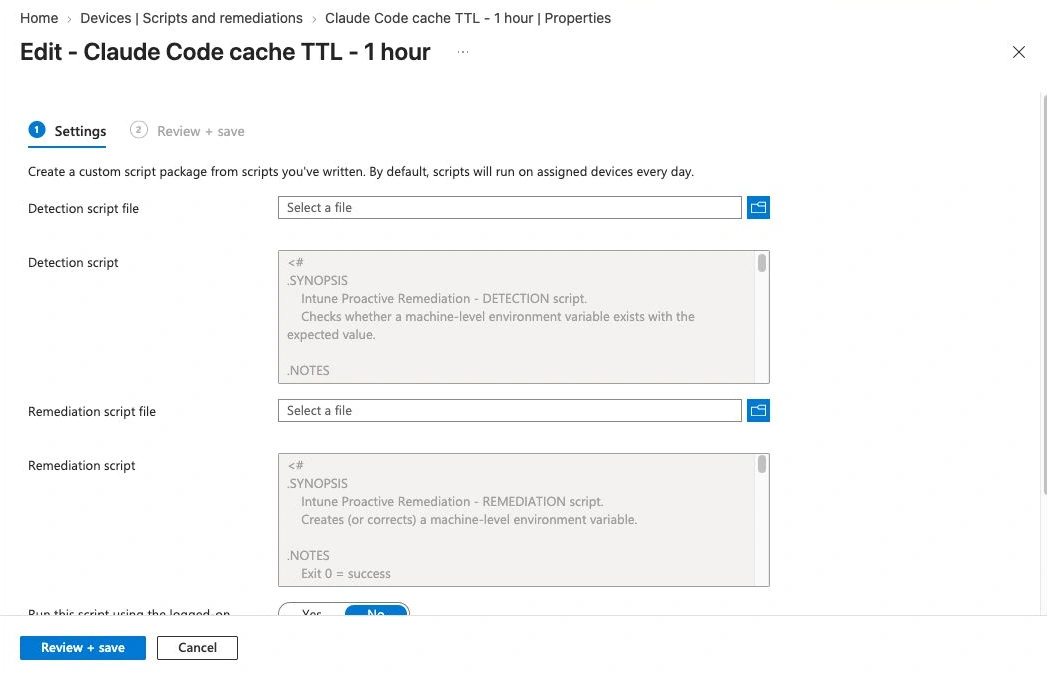Switch logged-on credentials toggle to No
The width and height of the screenshot is (1047, 675).
[376, 612]
